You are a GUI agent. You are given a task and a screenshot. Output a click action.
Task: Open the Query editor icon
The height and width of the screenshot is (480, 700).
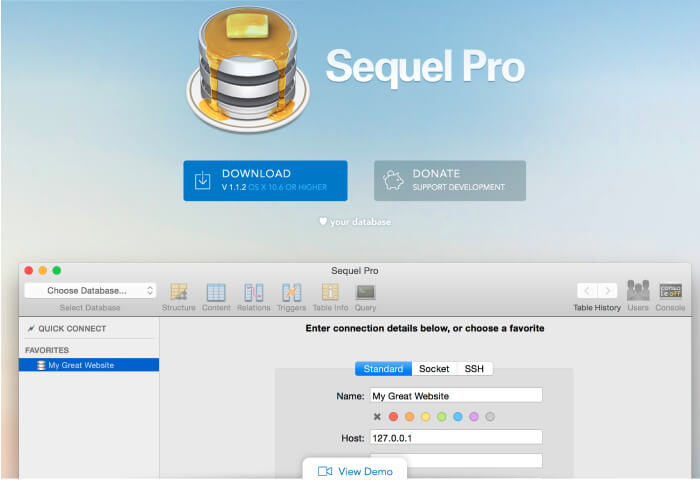pyautogui.click(x=366, y=292)
